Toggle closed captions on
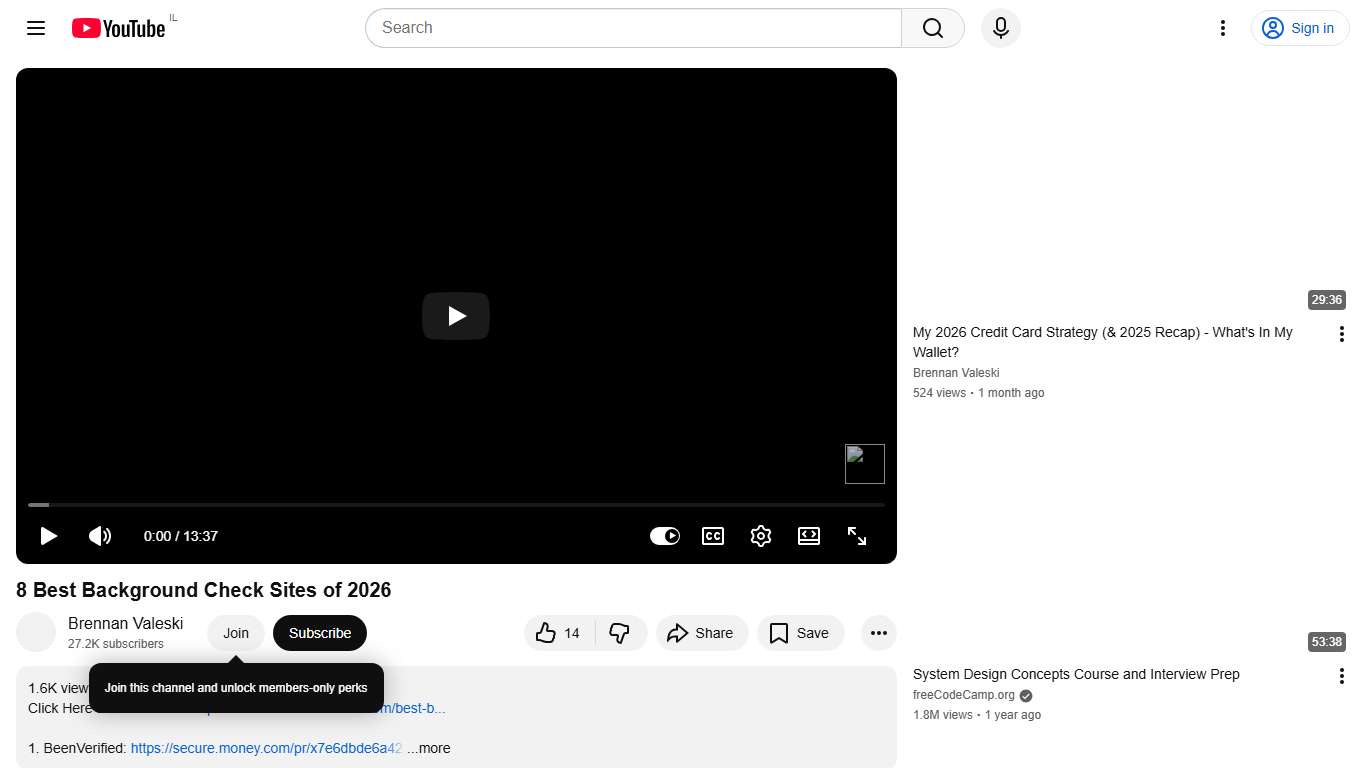Image resolution: width=1366 pixels, height=768 pixels. tap(713, 536)
